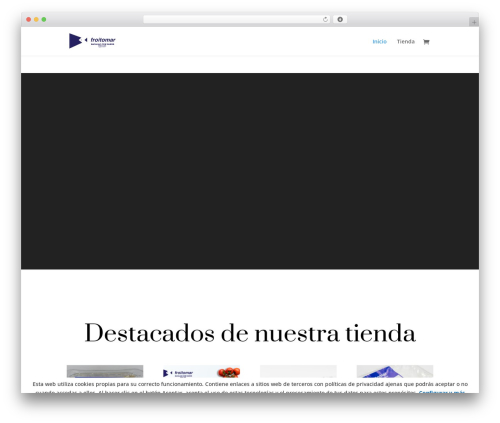Click the dark hero banner area
Image resolution: width=500 pixels, height=423 pixels.
click(x=250, y=171)
